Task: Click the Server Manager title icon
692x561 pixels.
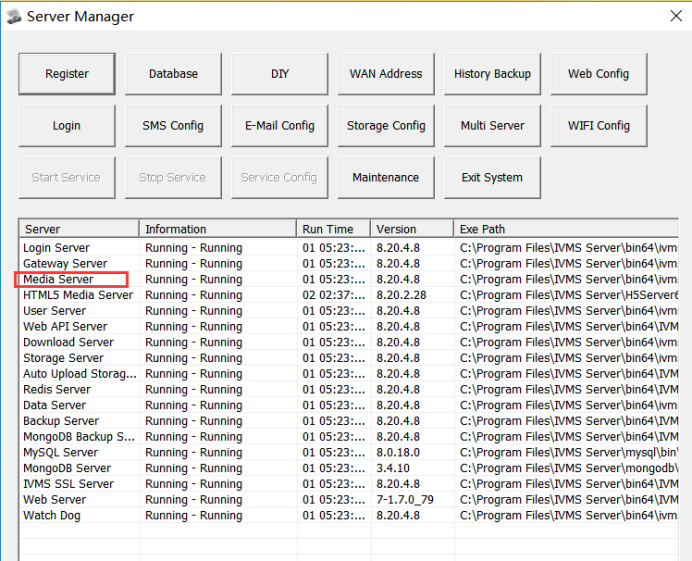Action: point(14,17)
